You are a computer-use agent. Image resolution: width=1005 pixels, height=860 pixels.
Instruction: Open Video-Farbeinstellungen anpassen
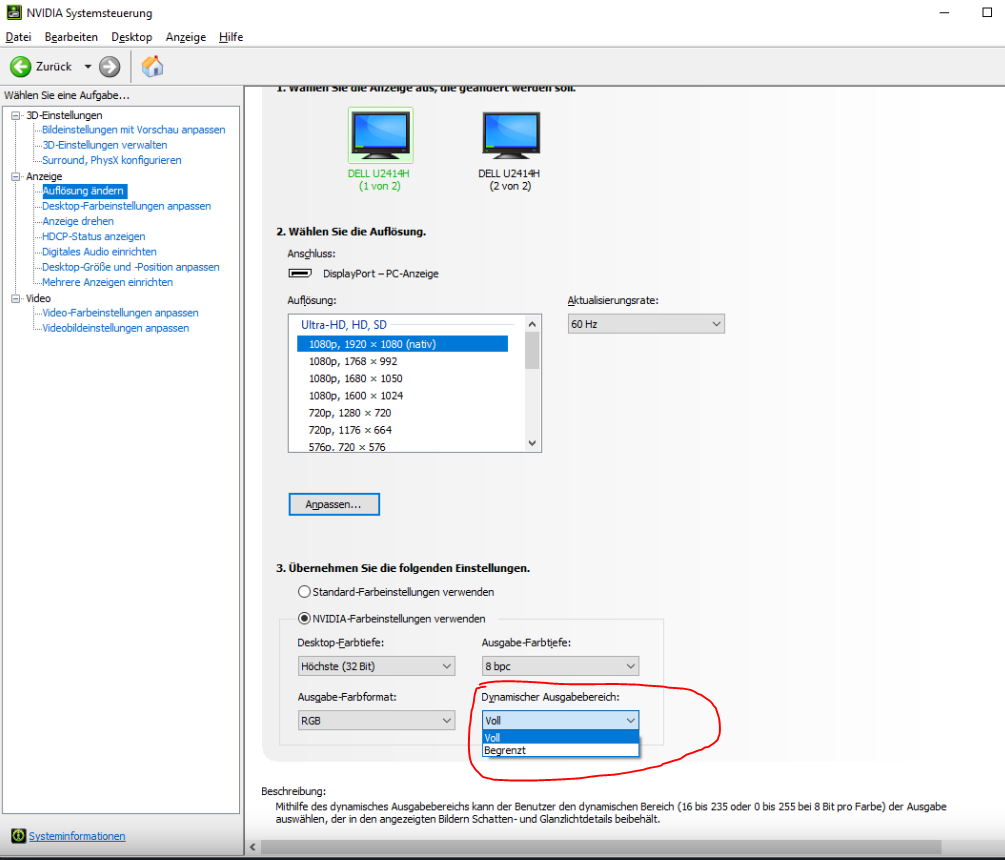[x=120, y=313]
